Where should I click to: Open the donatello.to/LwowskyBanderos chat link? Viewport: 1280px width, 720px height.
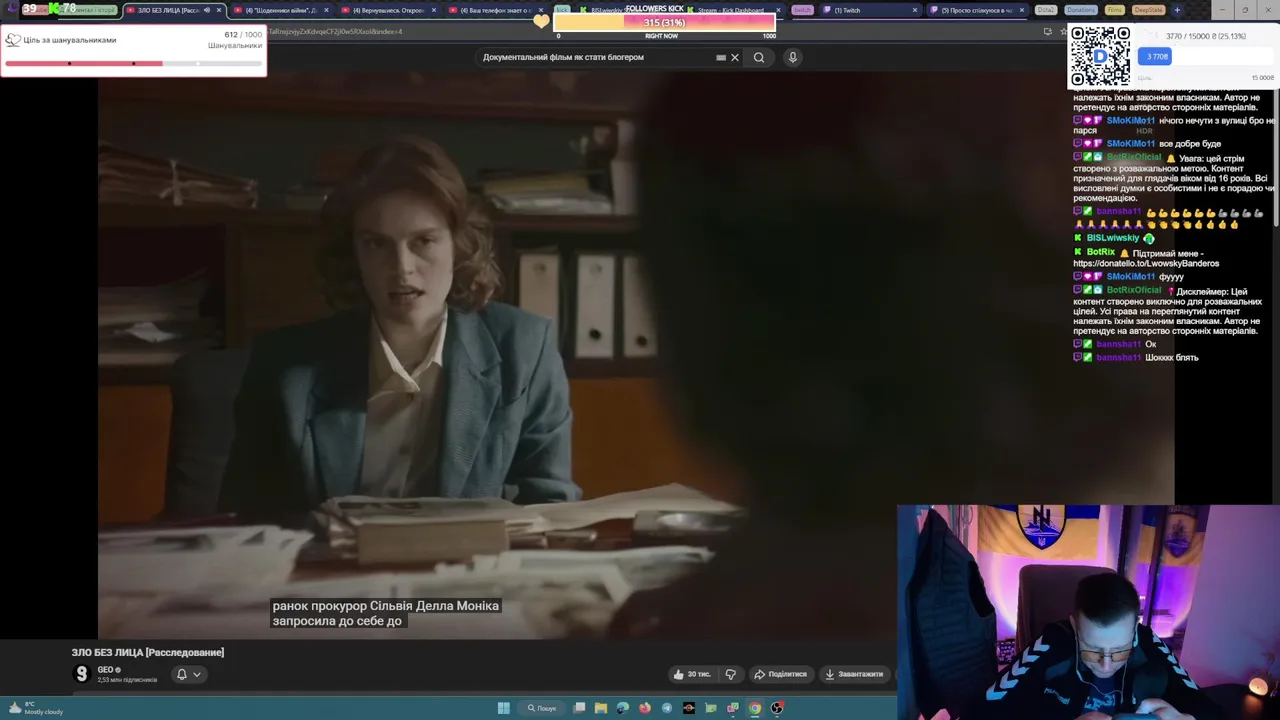coord(1146,264)
